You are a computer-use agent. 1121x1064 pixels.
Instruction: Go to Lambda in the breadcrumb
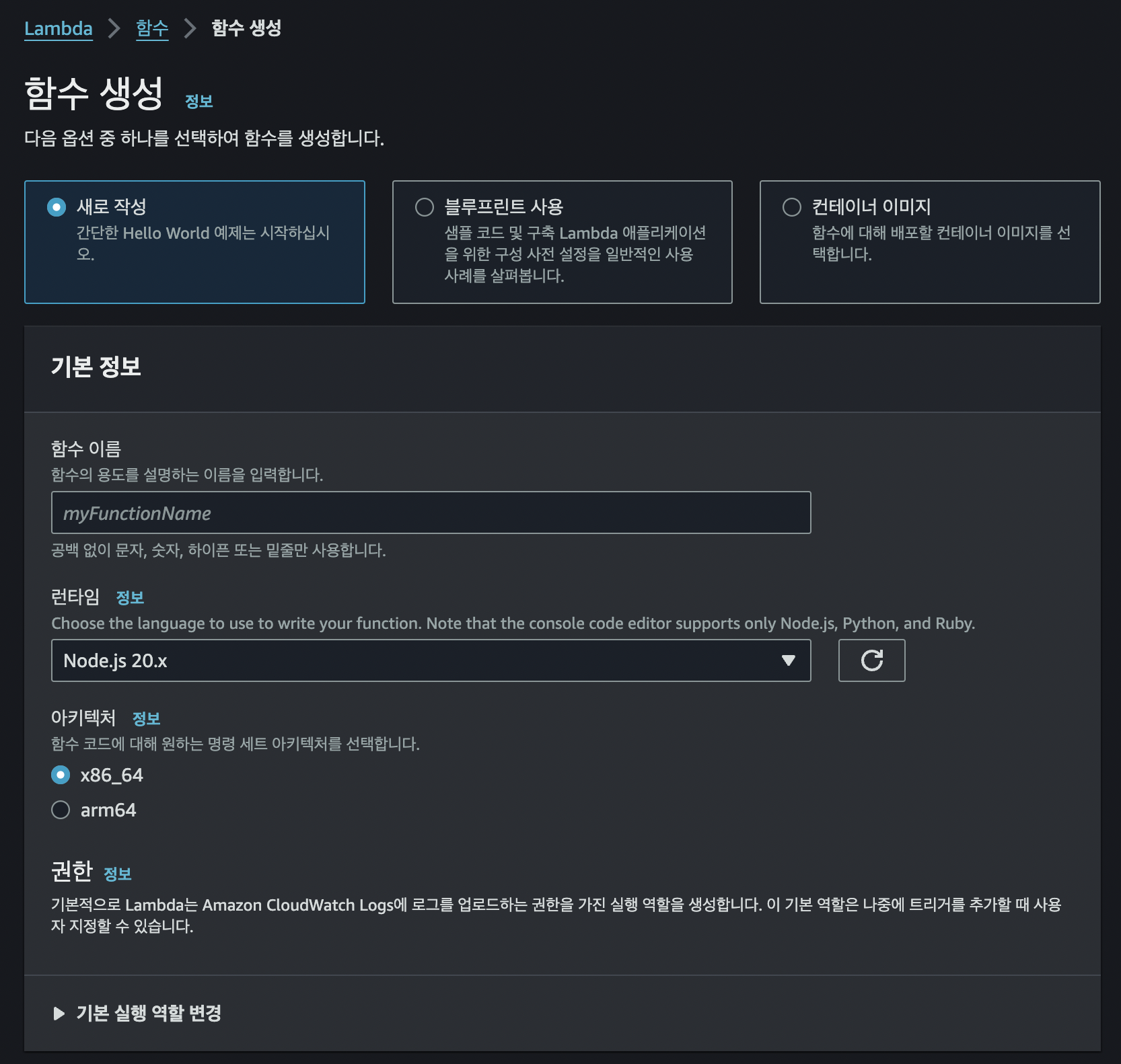(59, 28)
